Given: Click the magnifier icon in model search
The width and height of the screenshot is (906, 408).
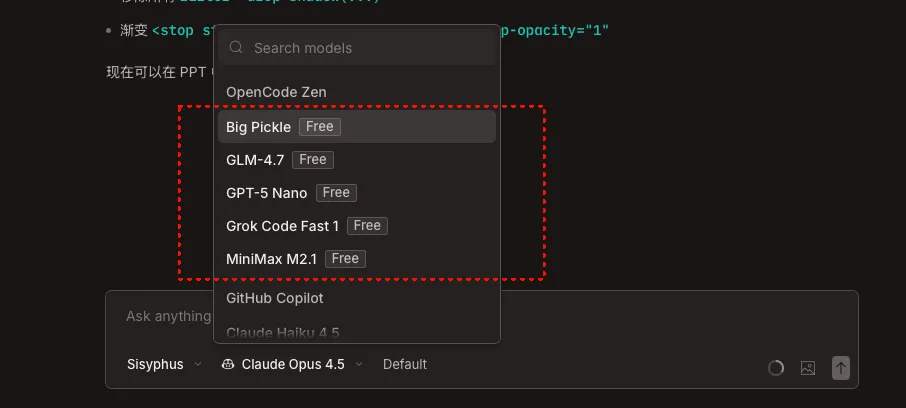Looking at the screenshot, I should [x=236, y=47].
